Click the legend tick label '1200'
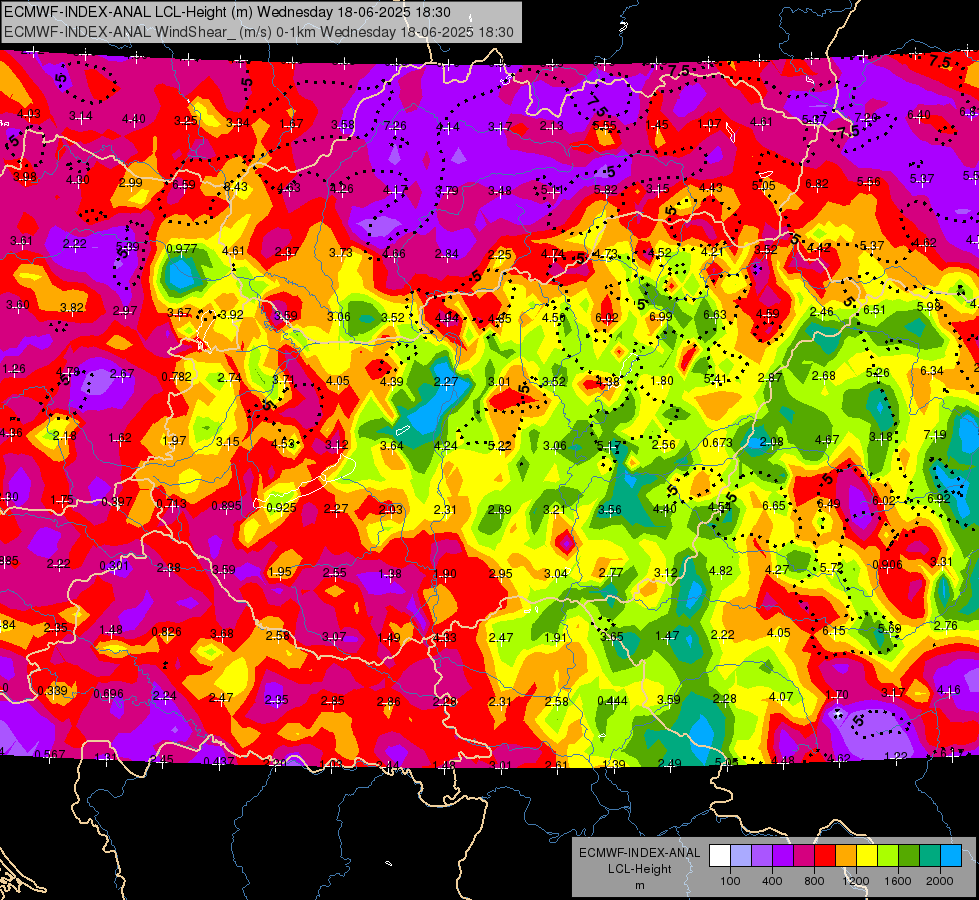This screenshot has width=979, height=900. click(855, 881)
